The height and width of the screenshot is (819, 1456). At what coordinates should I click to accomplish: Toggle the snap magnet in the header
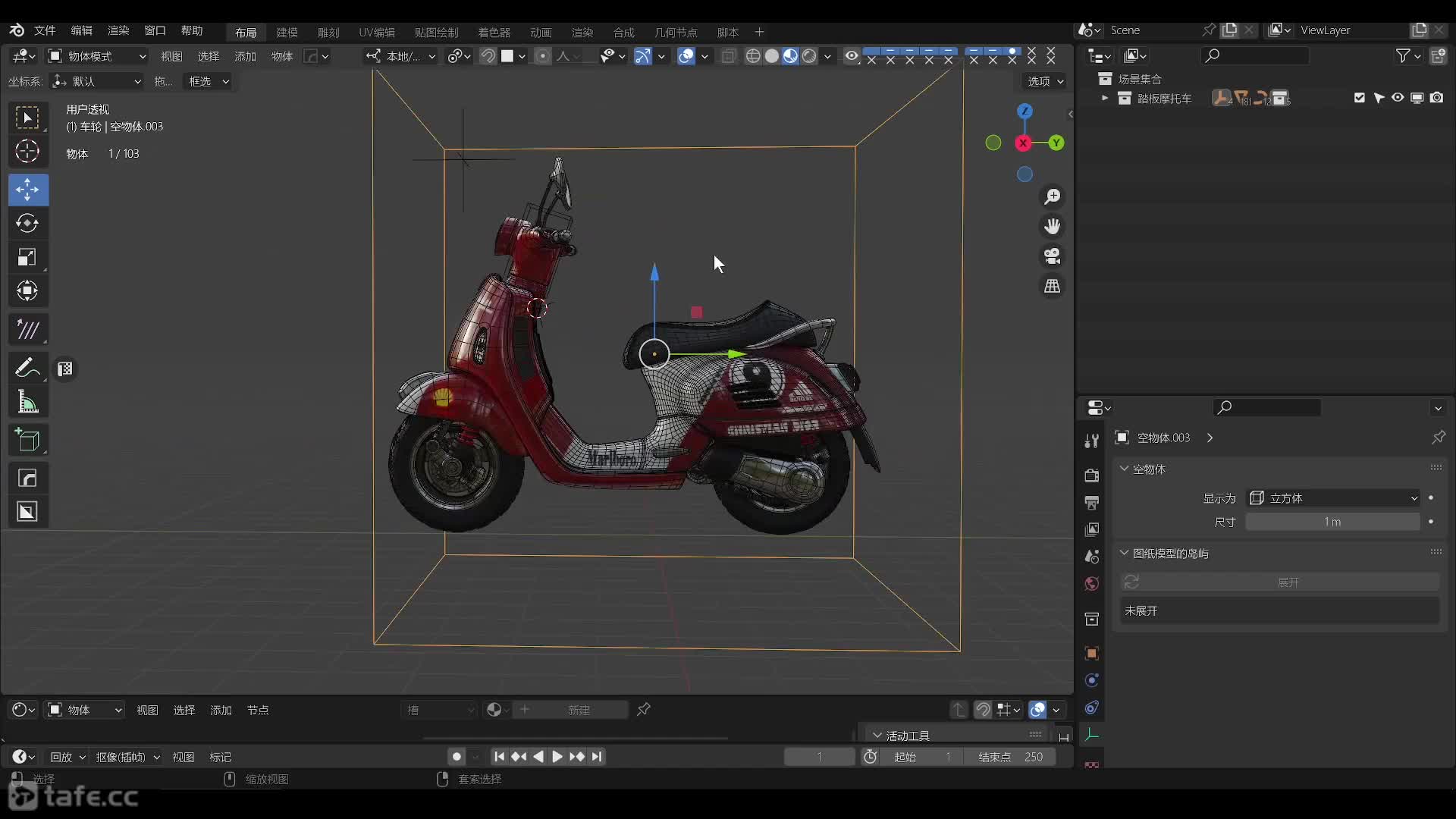(x=488, y=56)
